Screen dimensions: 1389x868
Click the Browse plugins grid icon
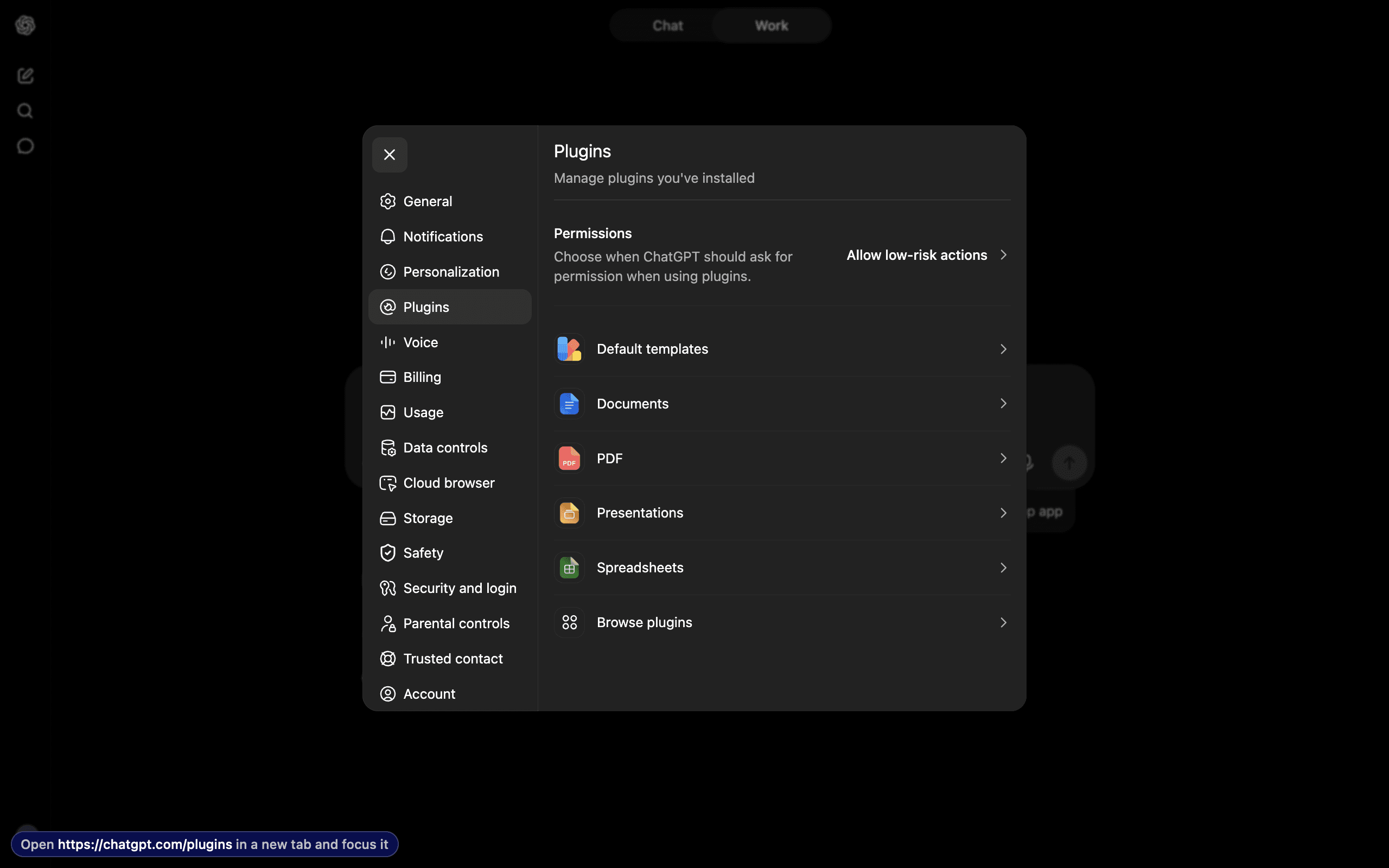[x=569, y=622]
